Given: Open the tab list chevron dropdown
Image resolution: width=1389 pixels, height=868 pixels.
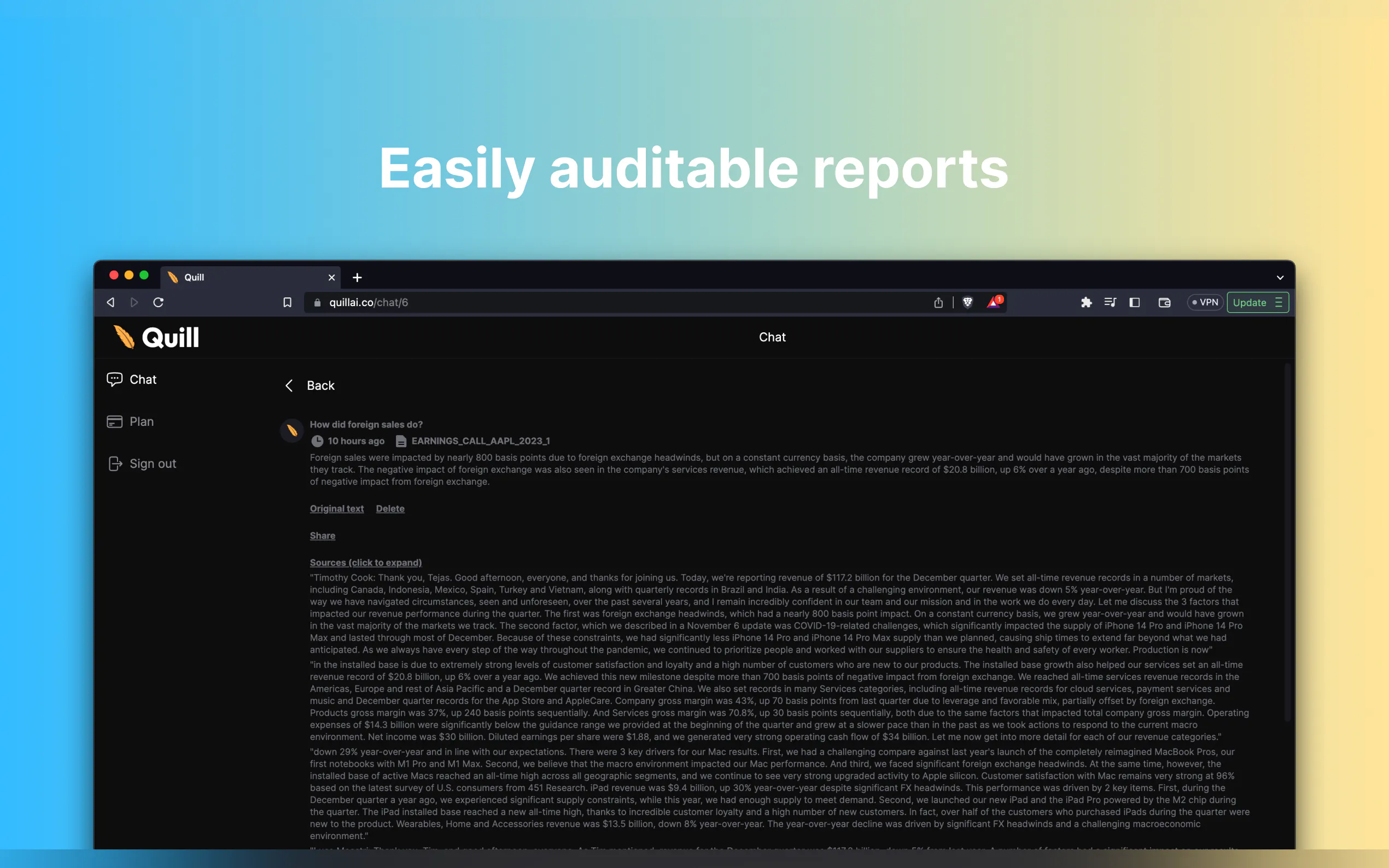Looking at the screenshot, I should tap(1280, 278).
